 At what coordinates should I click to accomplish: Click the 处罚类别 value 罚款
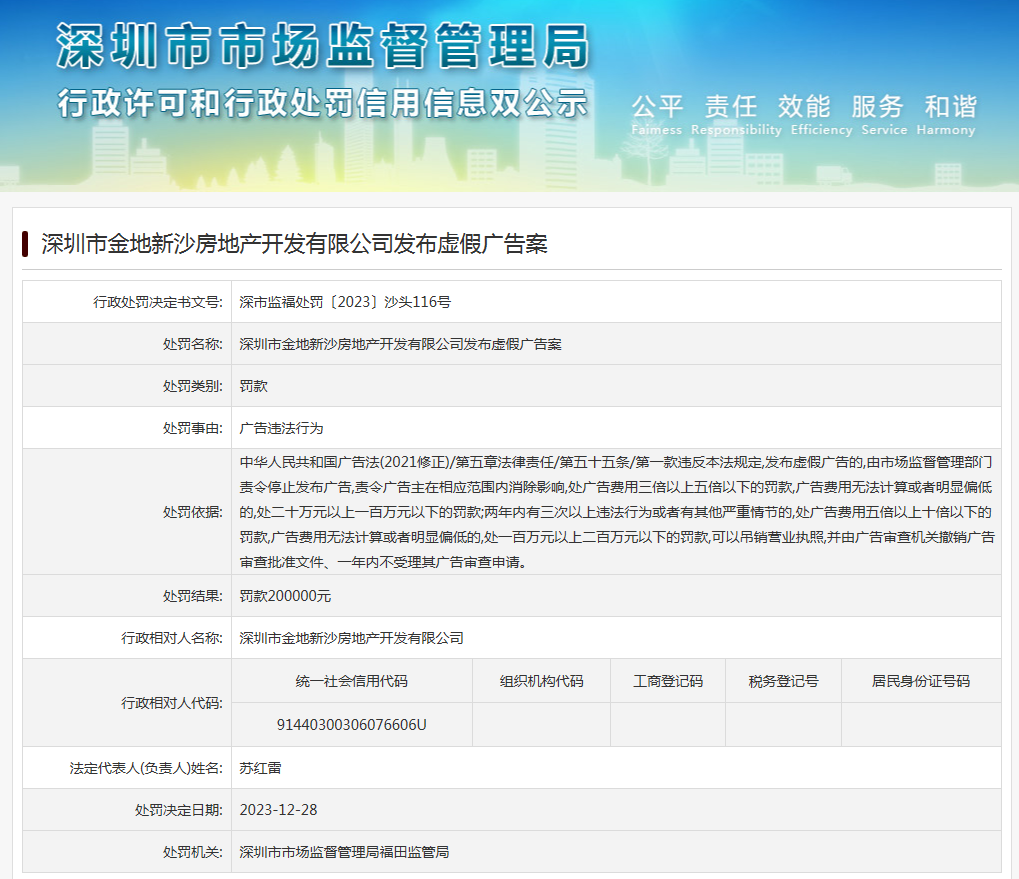click(x=254, y=385)
